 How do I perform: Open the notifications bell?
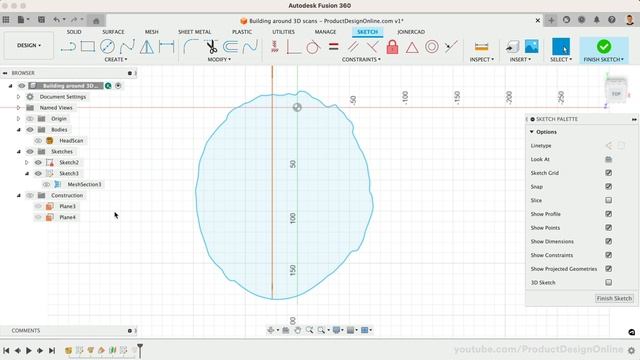(596, 20)
